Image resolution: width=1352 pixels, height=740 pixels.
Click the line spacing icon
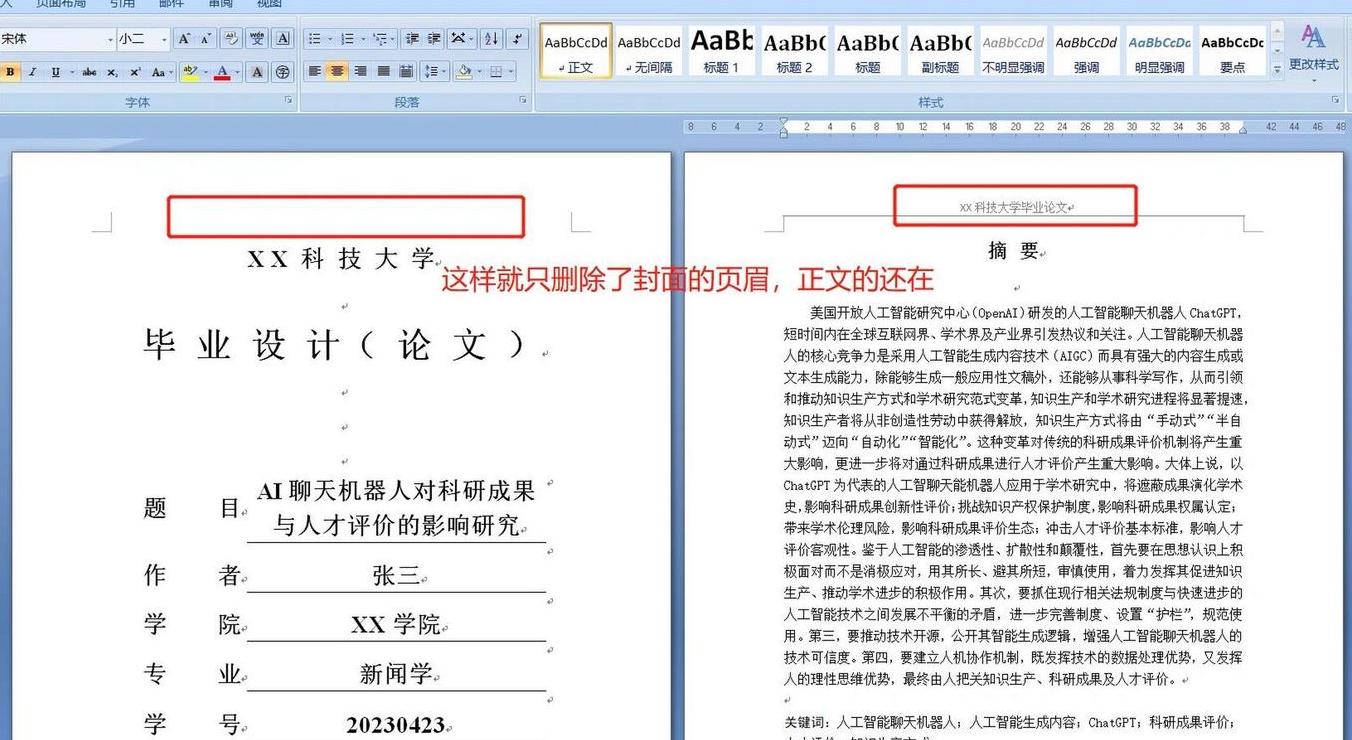click(x=432, y=72)
